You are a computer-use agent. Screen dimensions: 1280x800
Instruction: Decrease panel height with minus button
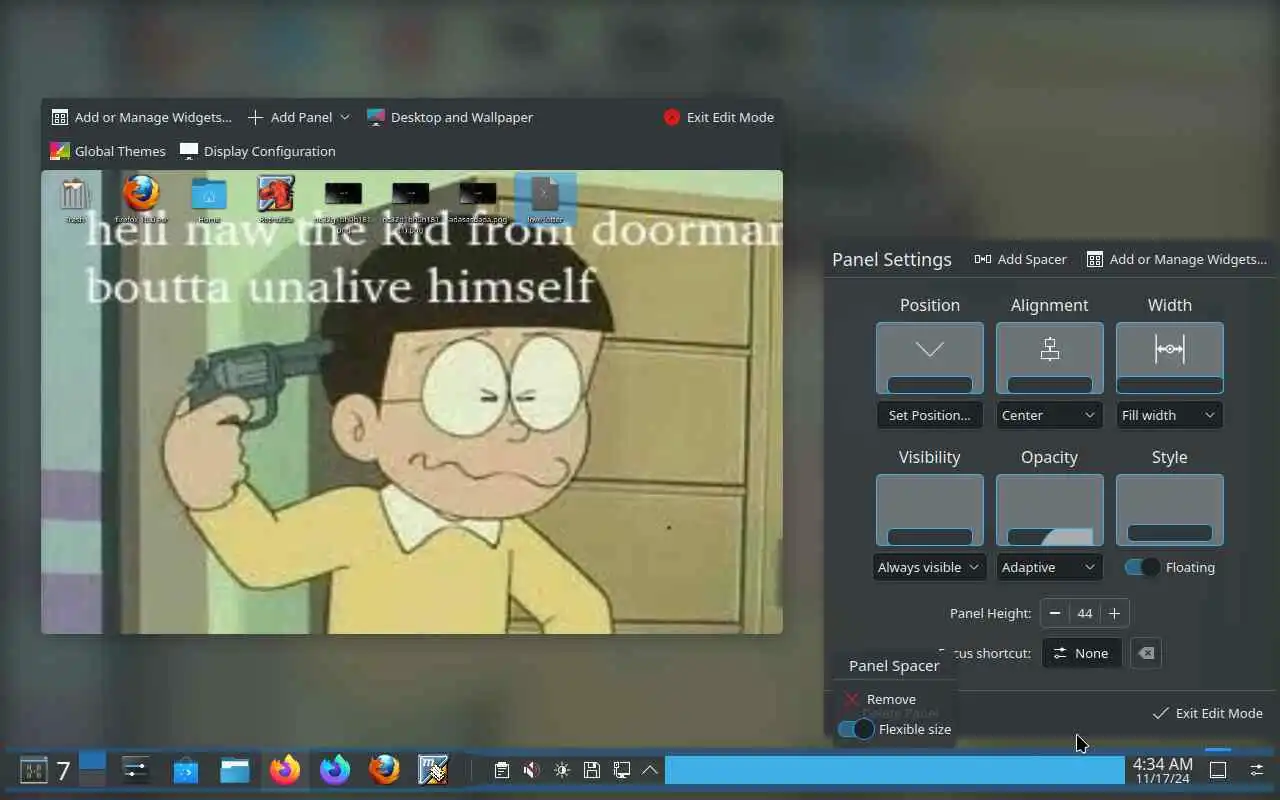1055,613
